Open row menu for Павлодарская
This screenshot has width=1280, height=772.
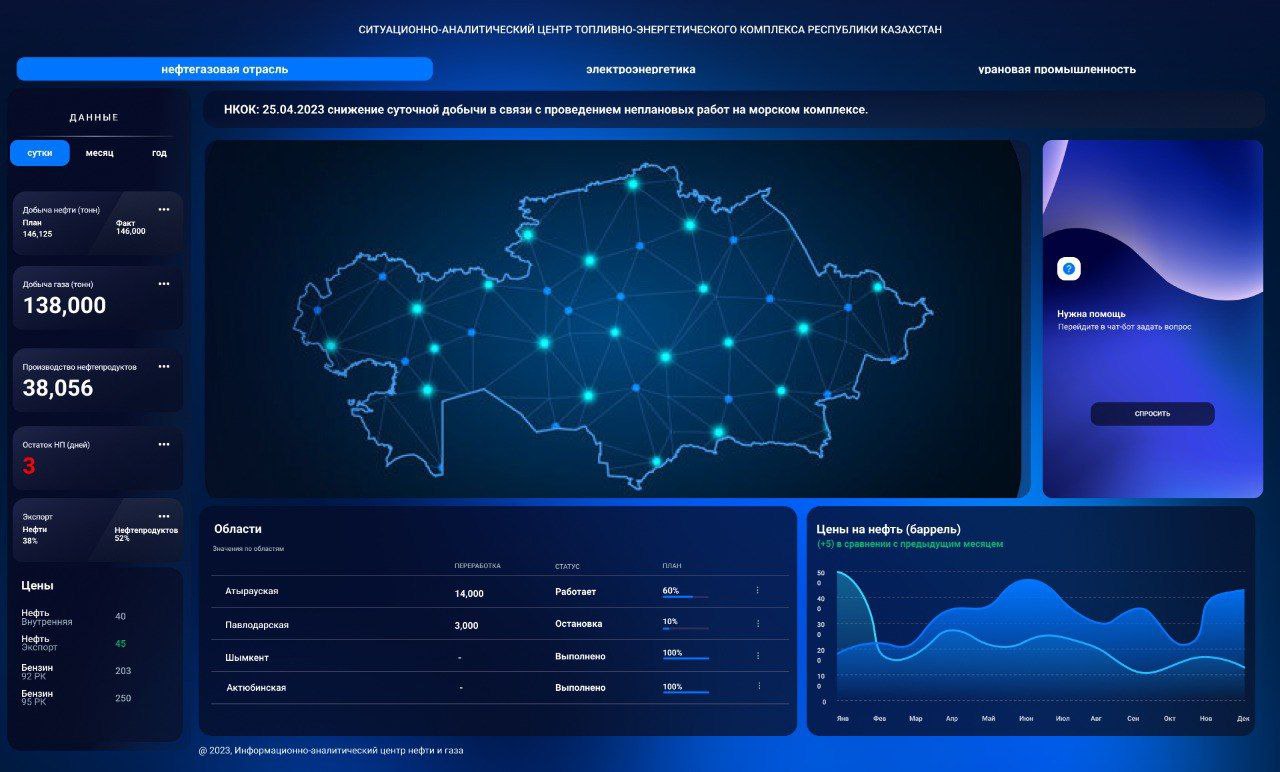[x=757, y=624]
